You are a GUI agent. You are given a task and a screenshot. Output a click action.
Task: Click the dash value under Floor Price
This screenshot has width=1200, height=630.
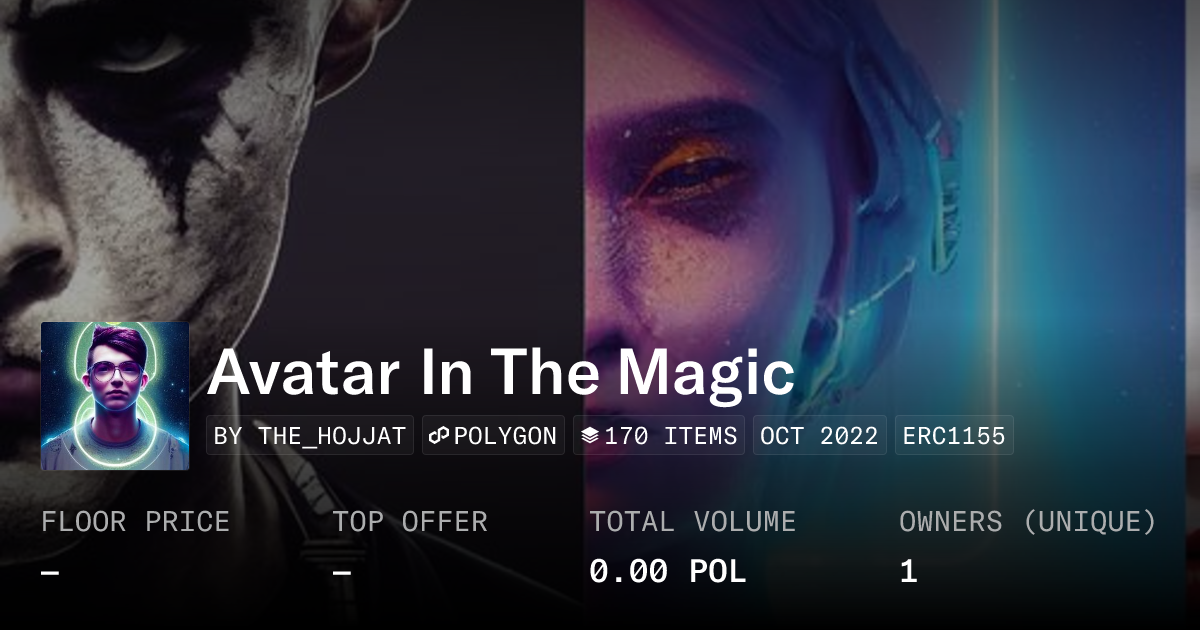pyautogui.click(x=50, y=572)
